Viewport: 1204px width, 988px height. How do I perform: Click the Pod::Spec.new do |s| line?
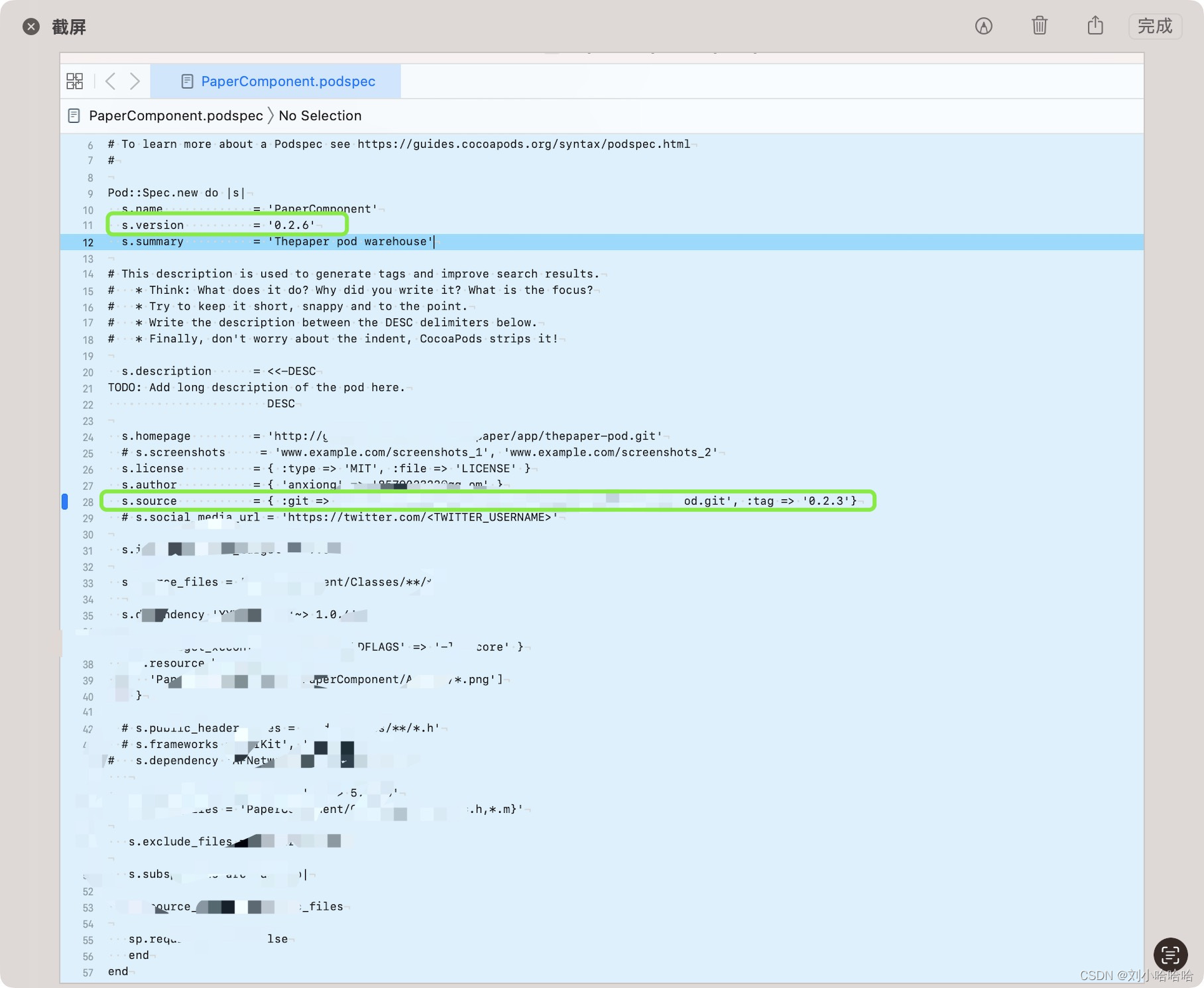pyautogui.click(x=176, y=192)
